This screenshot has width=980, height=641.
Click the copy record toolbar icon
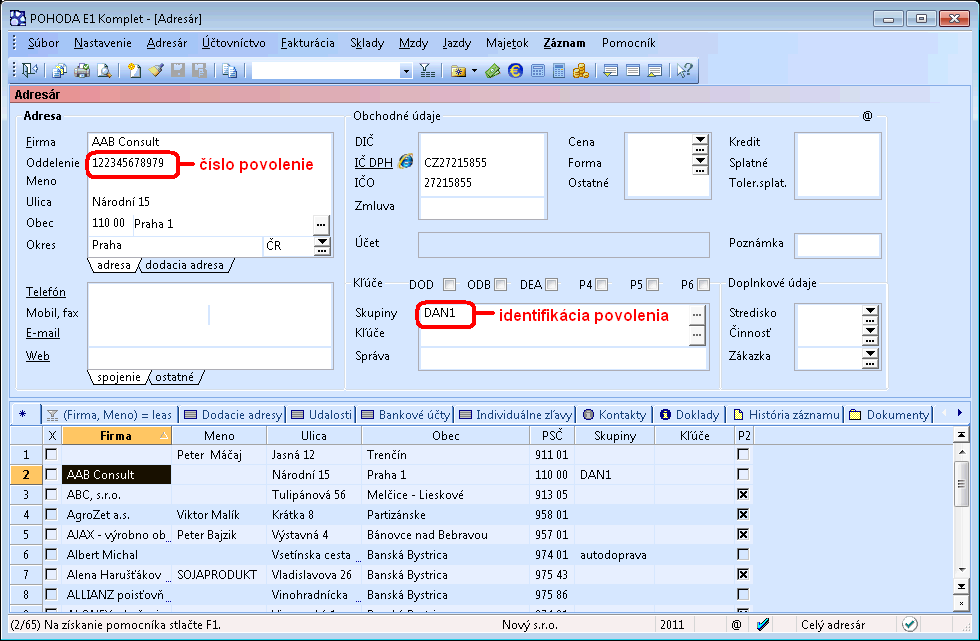click(x=229, y=71)
